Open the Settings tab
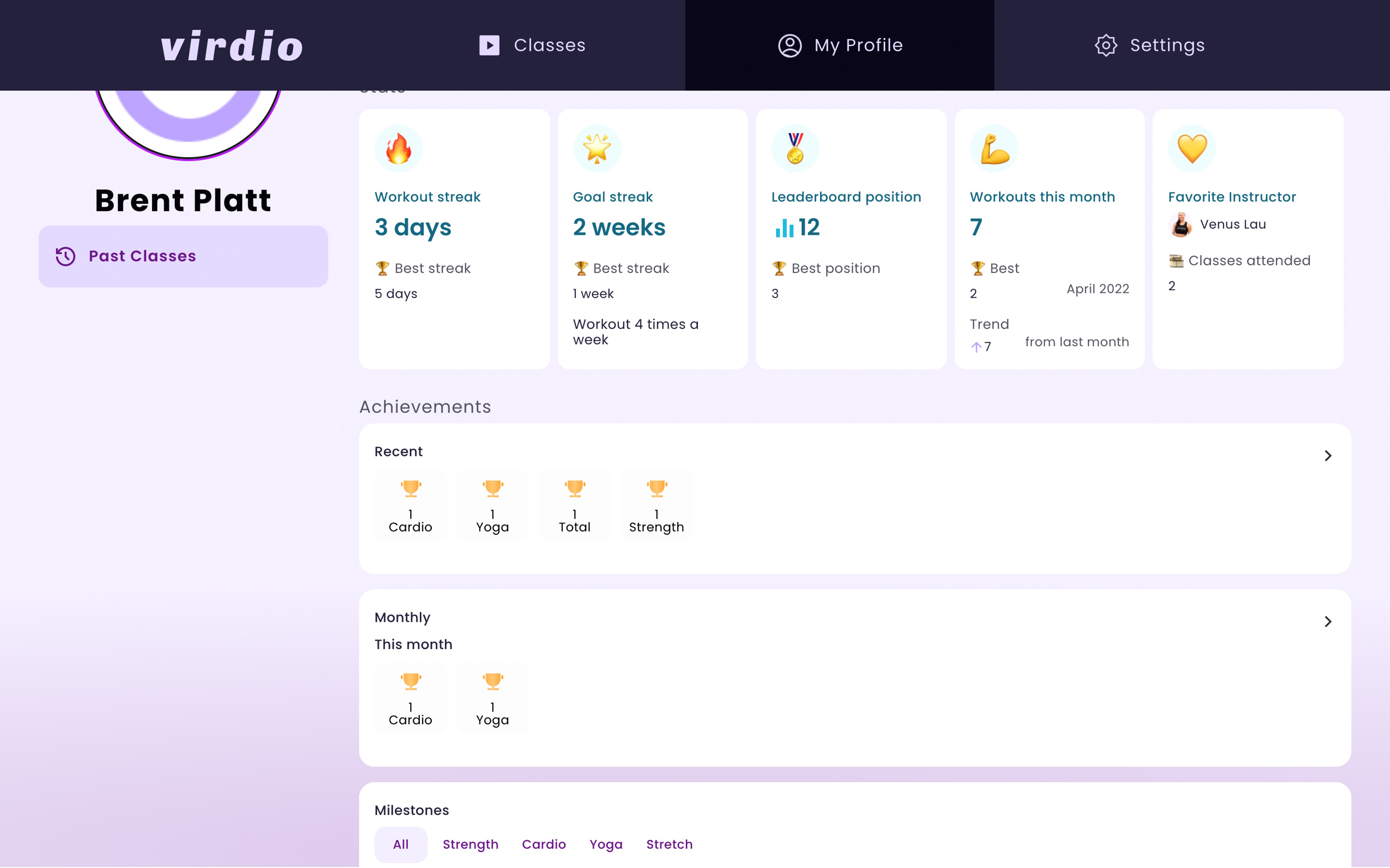This screenshot has height=868, width=1390. [x=1149, y=45]
